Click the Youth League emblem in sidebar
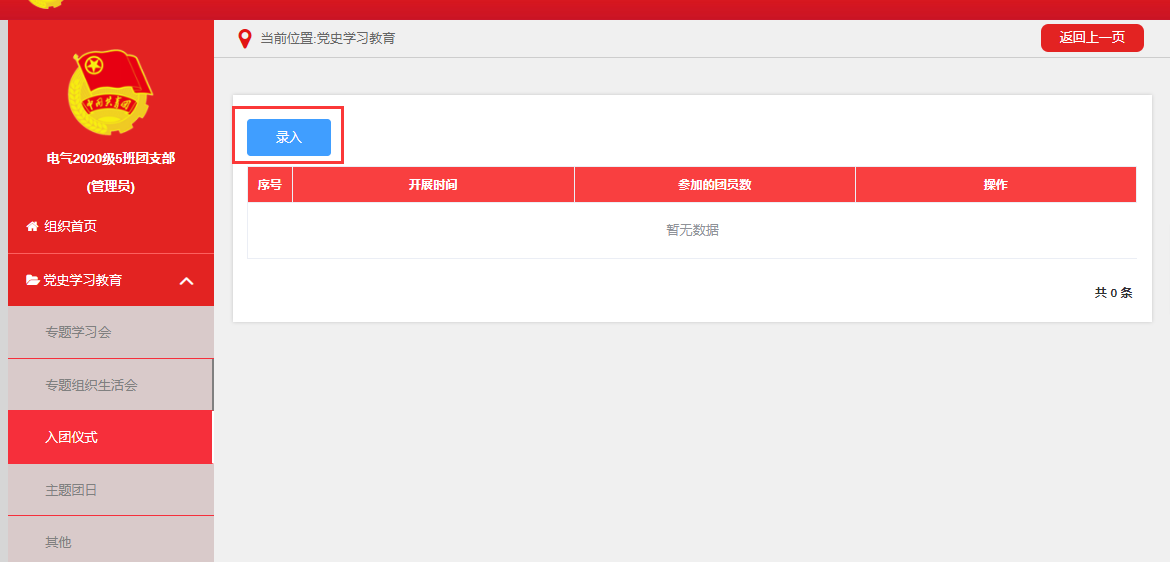 point(110,92)
